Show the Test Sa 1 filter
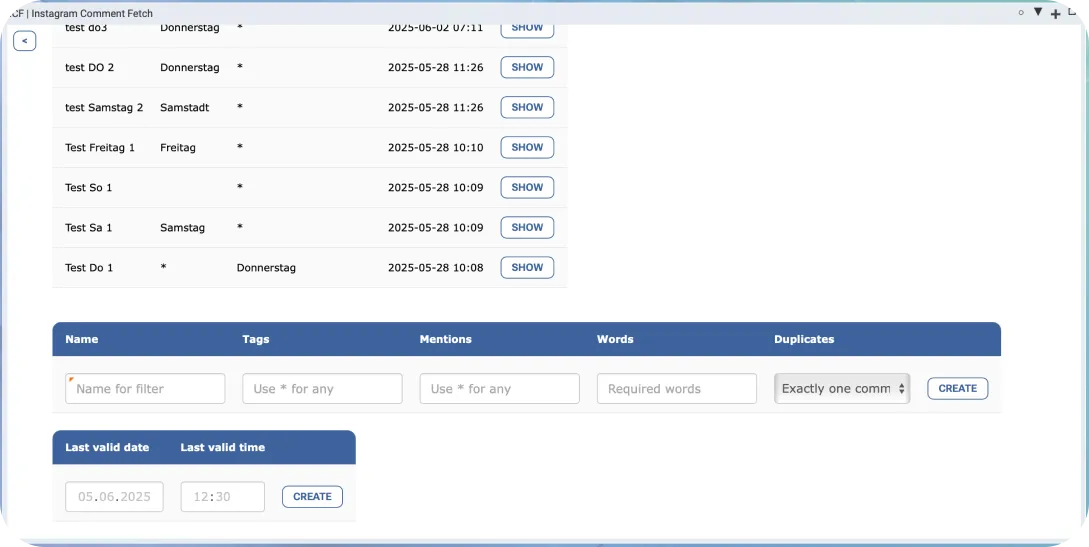The width and height of the screenshot is (1089, 547). [x=527, y=227]
